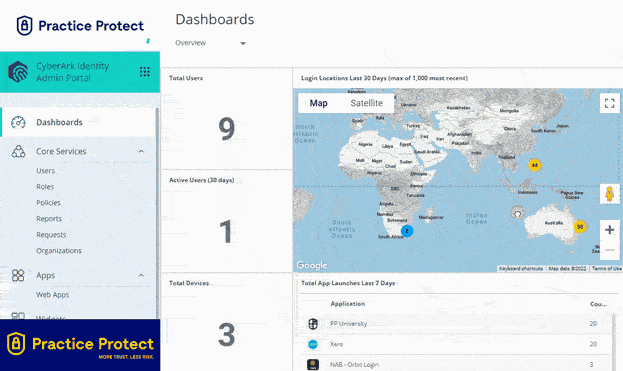Open Web Apps under Apps

tap(52, 295)
